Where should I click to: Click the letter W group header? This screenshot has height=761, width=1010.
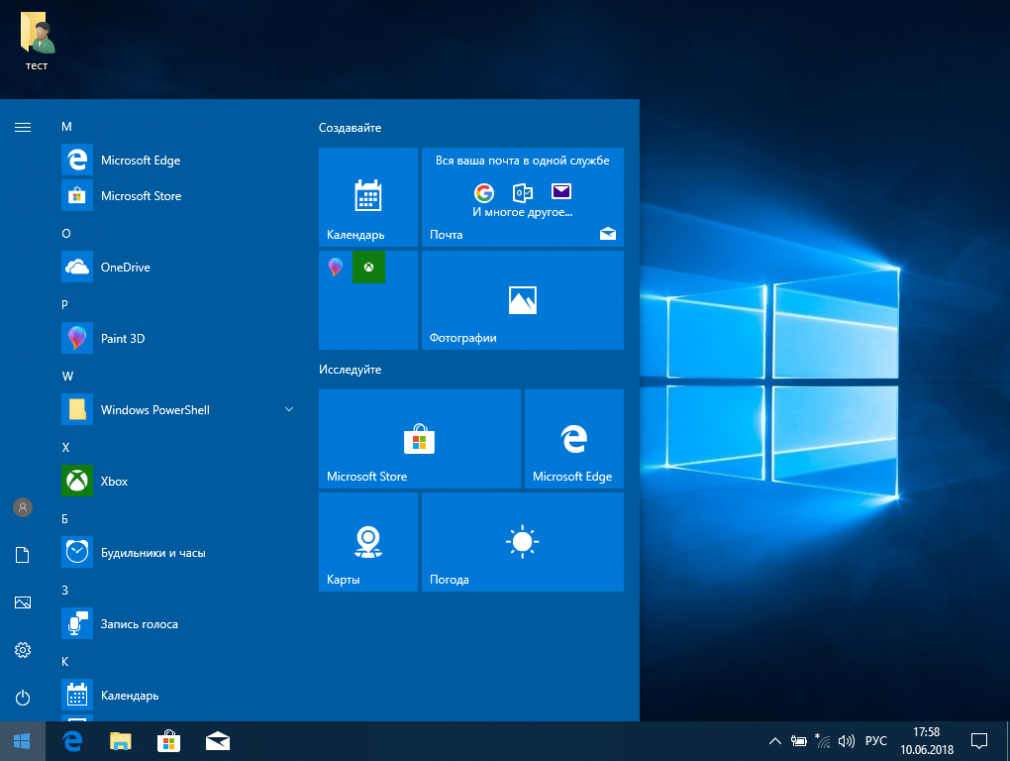tap(68, 376)
